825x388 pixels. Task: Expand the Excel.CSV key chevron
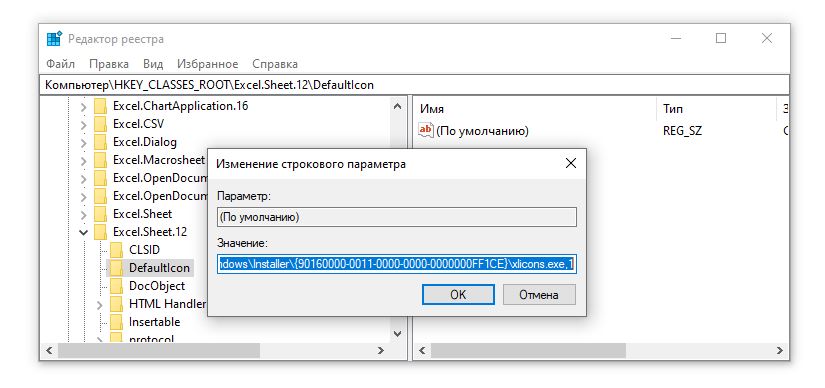pos(83,125)
